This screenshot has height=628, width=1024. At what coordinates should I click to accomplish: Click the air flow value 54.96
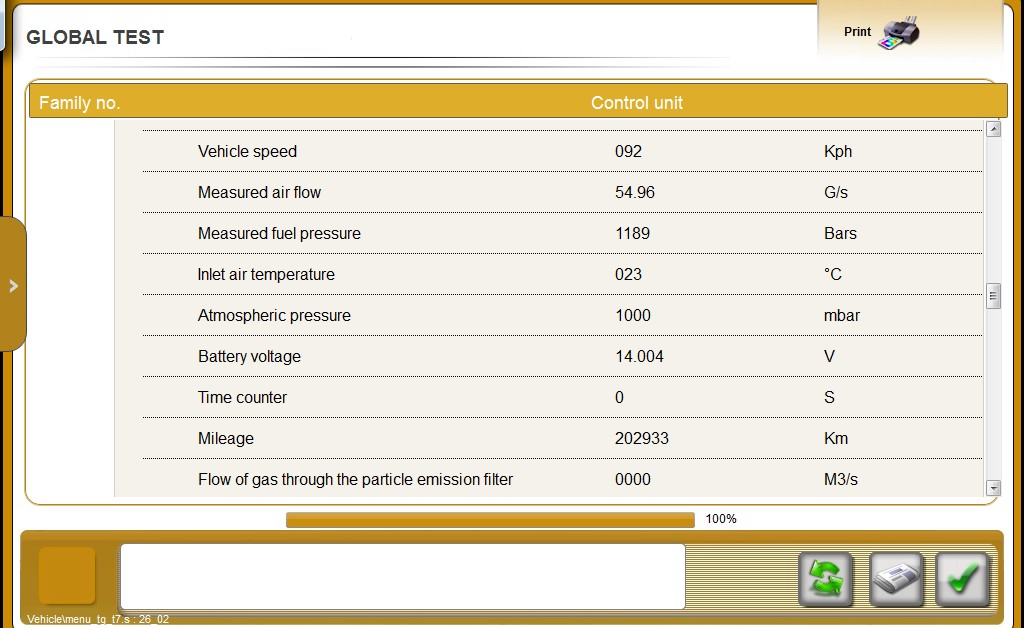635,193
